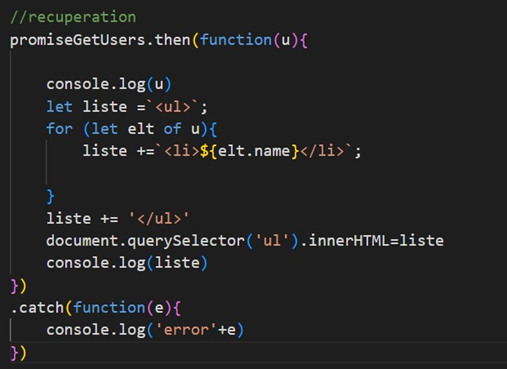The height and width of the screenshot is (369, 507).
Task: Place cursor on promiseGetUsers identifier
Action: (78, 40)
